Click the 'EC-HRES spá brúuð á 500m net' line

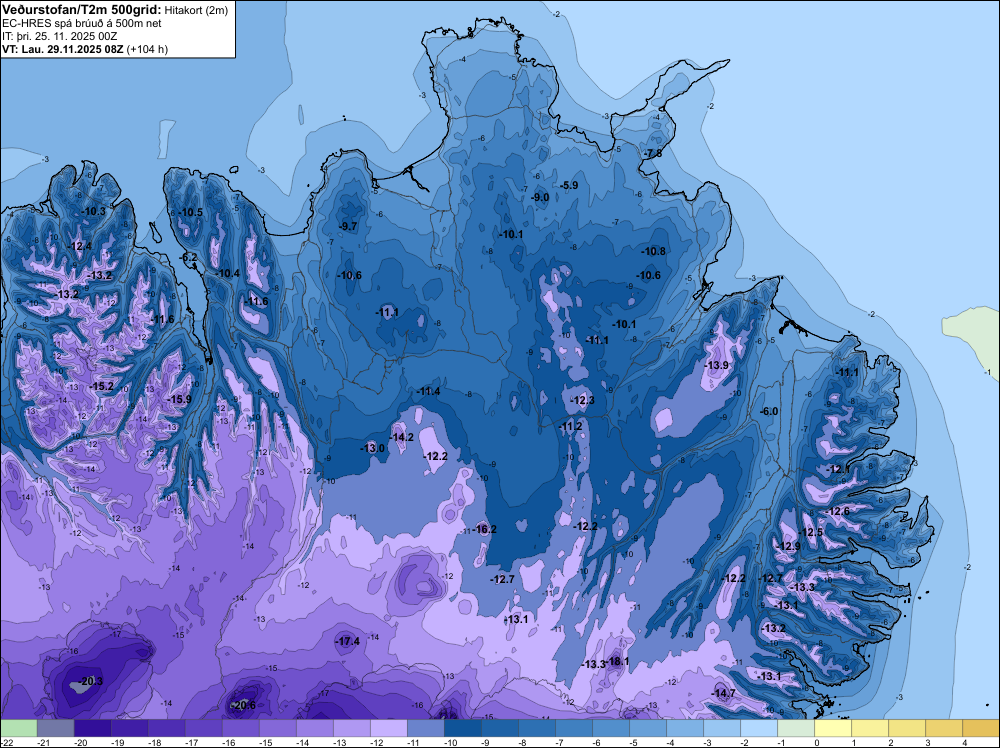point(82,23)
